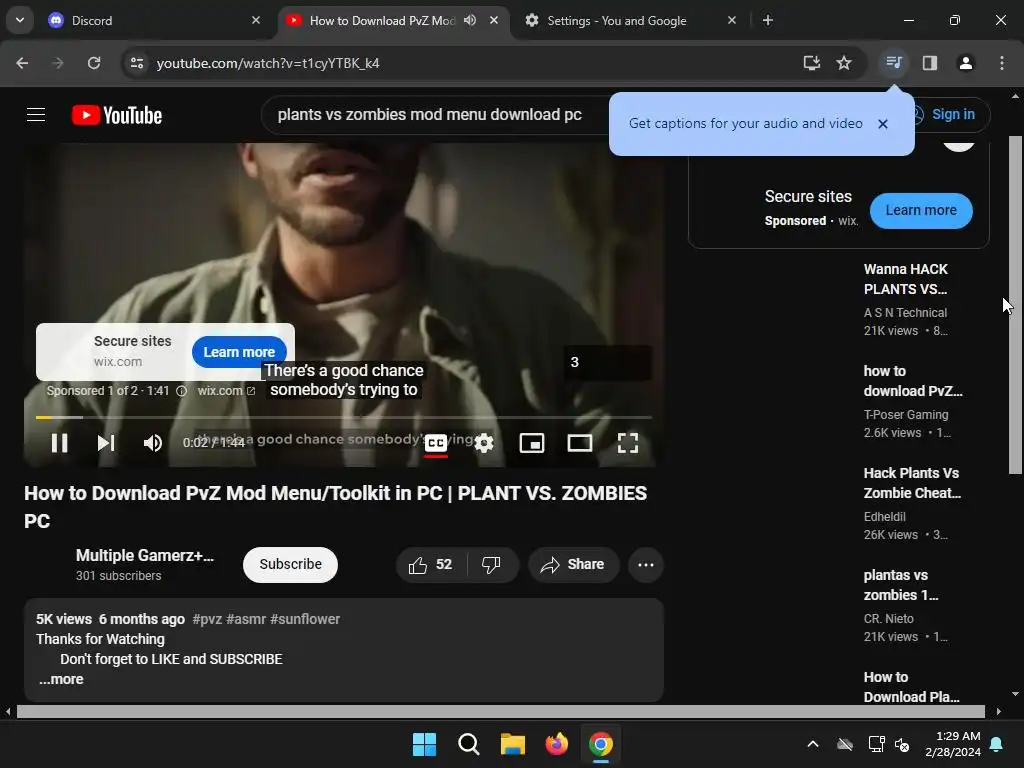Image resolution: width=1024 pixels, height=768 pixels.
Task: Close the Settings tab
Action: (x=732, y=20)
